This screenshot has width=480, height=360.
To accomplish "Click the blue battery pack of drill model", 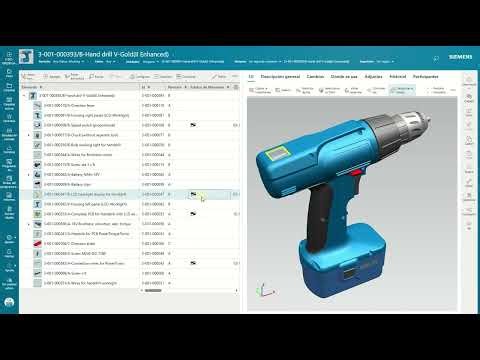I will pyautogui.click(x=342, y=262).
